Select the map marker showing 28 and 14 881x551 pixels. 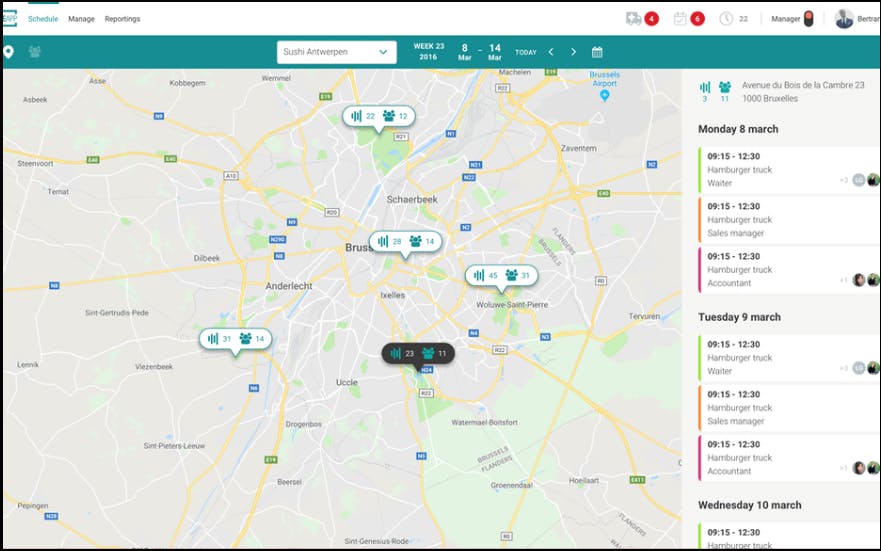coord(406,242)
